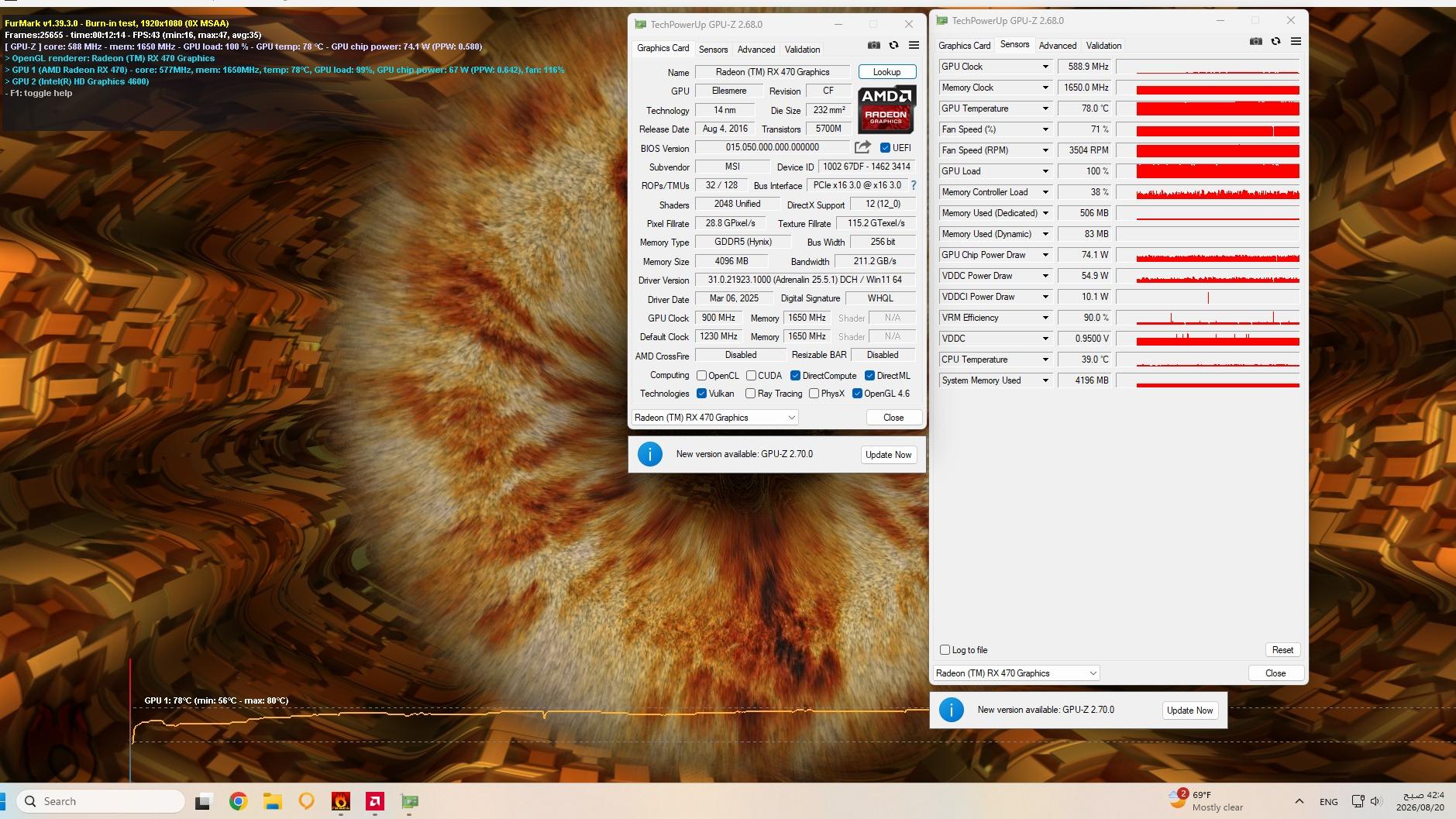Open File Explorer from the taskbar

(272, 801)
